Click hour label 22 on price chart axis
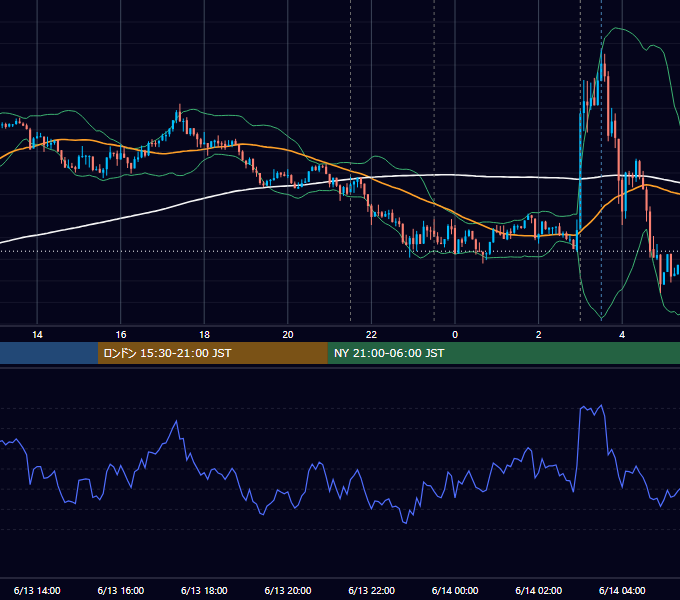 [371, 335]
